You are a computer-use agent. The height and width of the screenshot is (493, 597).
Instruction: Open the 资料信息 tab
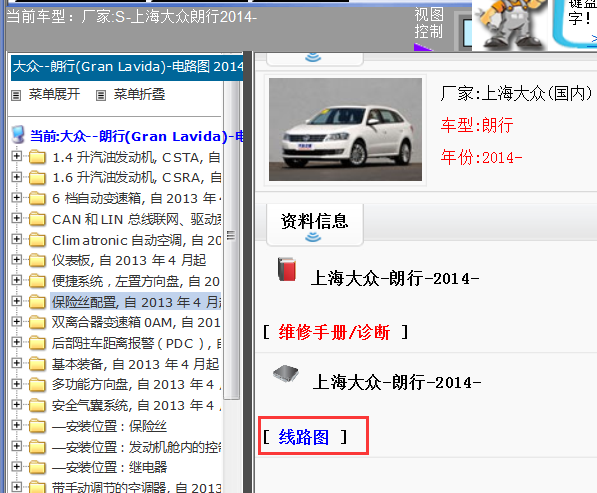coord(314,225)
